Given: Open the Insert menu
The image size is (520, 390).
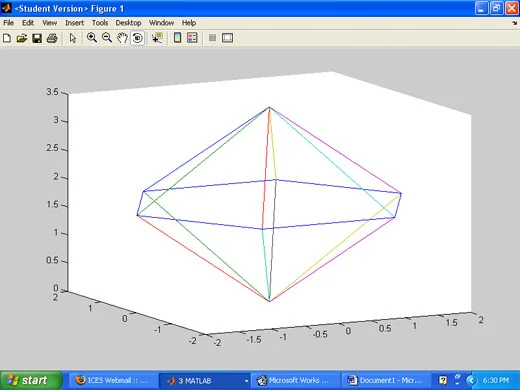Looking at the screenshot, I should pyautogui.click(x=74, y=23).
